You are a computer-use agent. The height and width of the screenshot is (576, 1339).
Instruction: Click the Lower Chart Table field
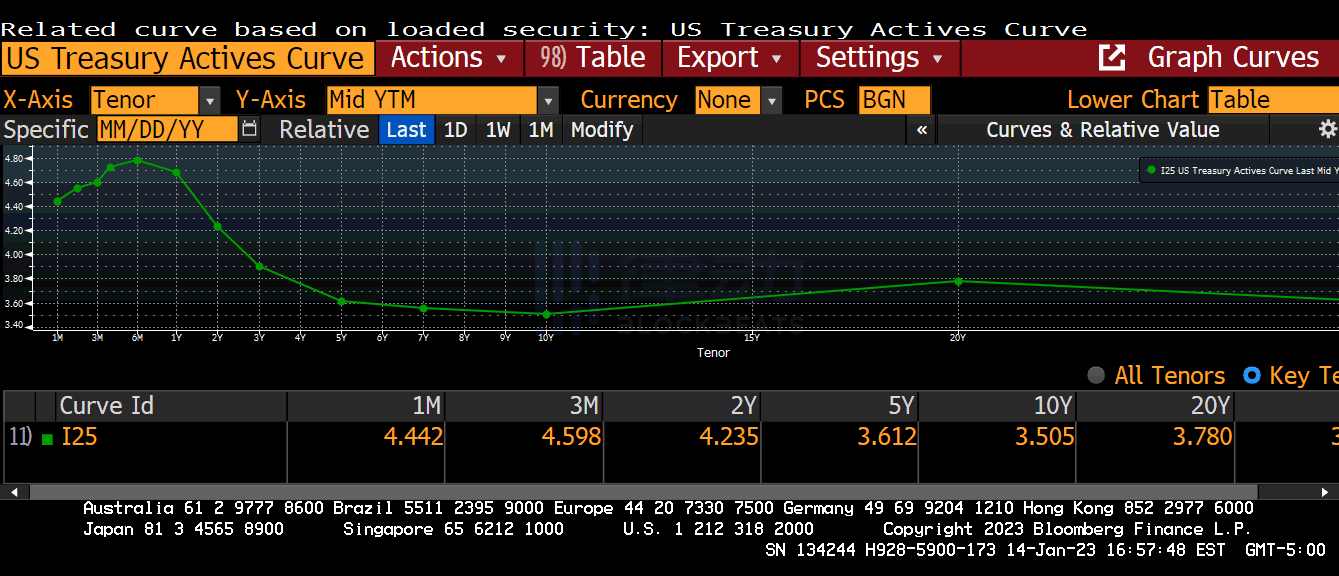pyautogui.click(x=1273, y=100)
